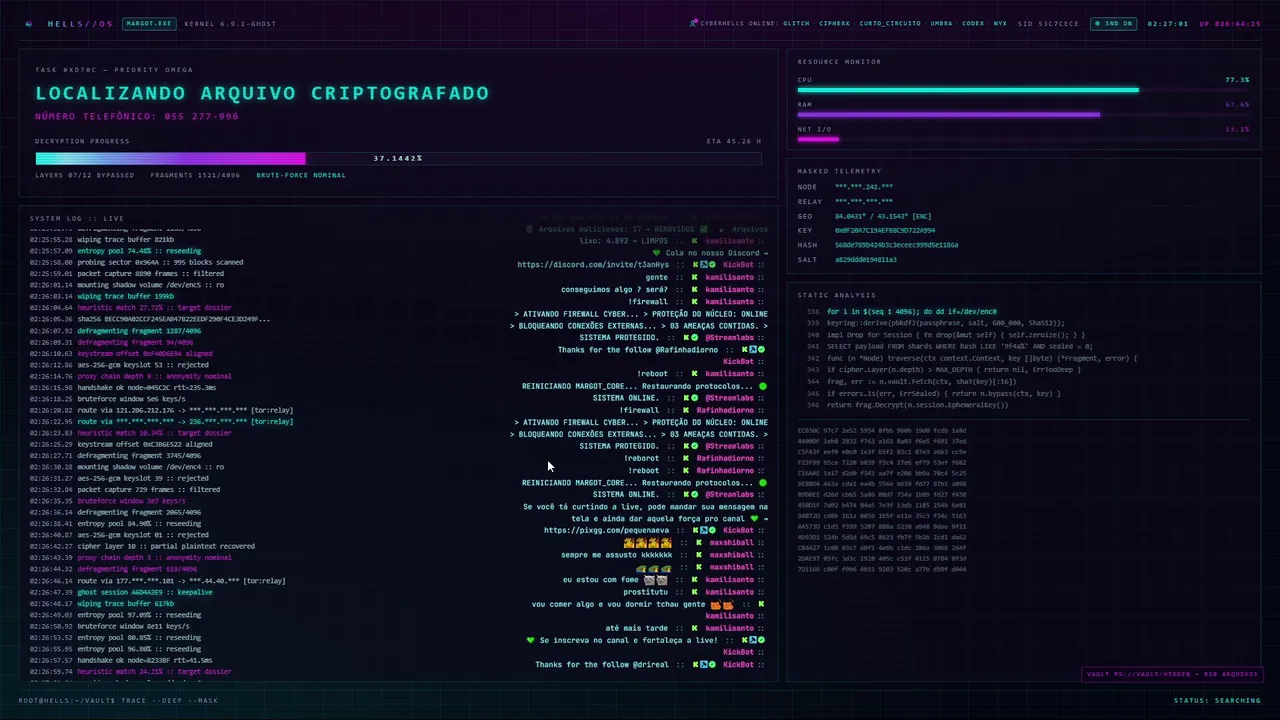Click the BRUTE-FORCE NOMINAL status
Image resolution: width=1280 pixels, height=720 pixels.
301,175
